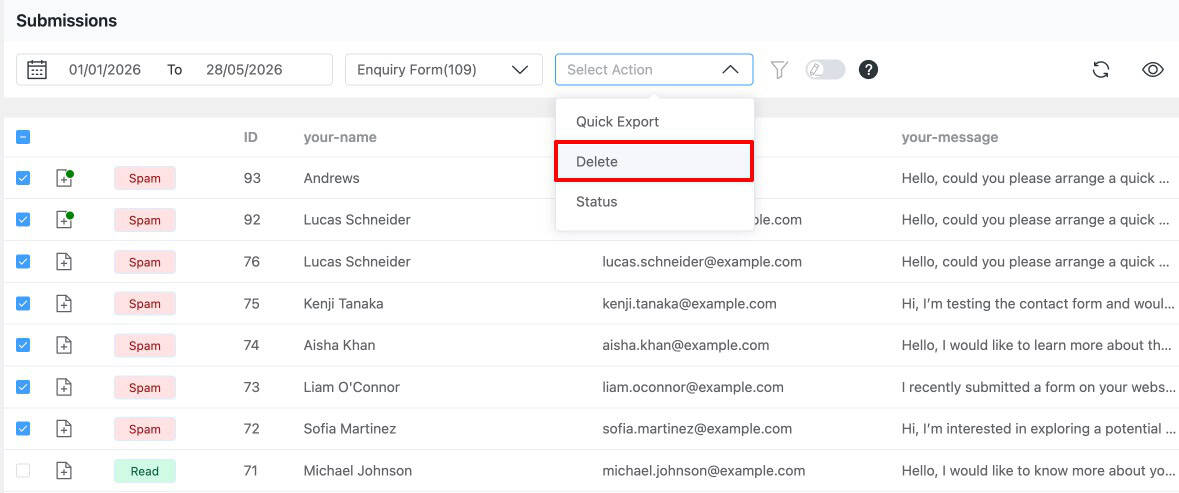The image size is (1179, 493).
Task: Sort by the ID column header
Action: tap(251, 138)
